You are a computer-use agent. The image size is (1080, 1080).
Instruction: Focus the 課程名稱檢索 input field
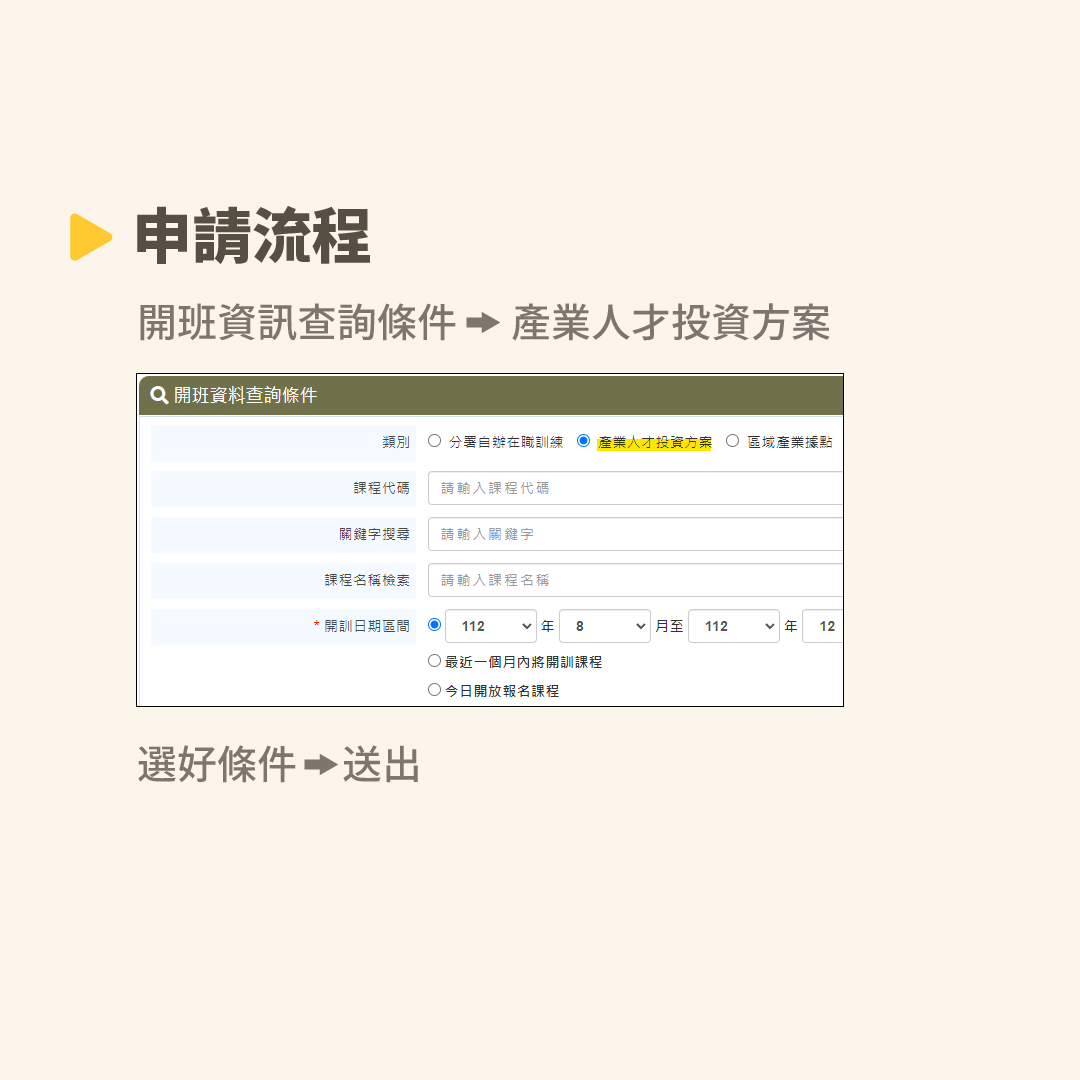pyautogui.click(x=635, y=580)
